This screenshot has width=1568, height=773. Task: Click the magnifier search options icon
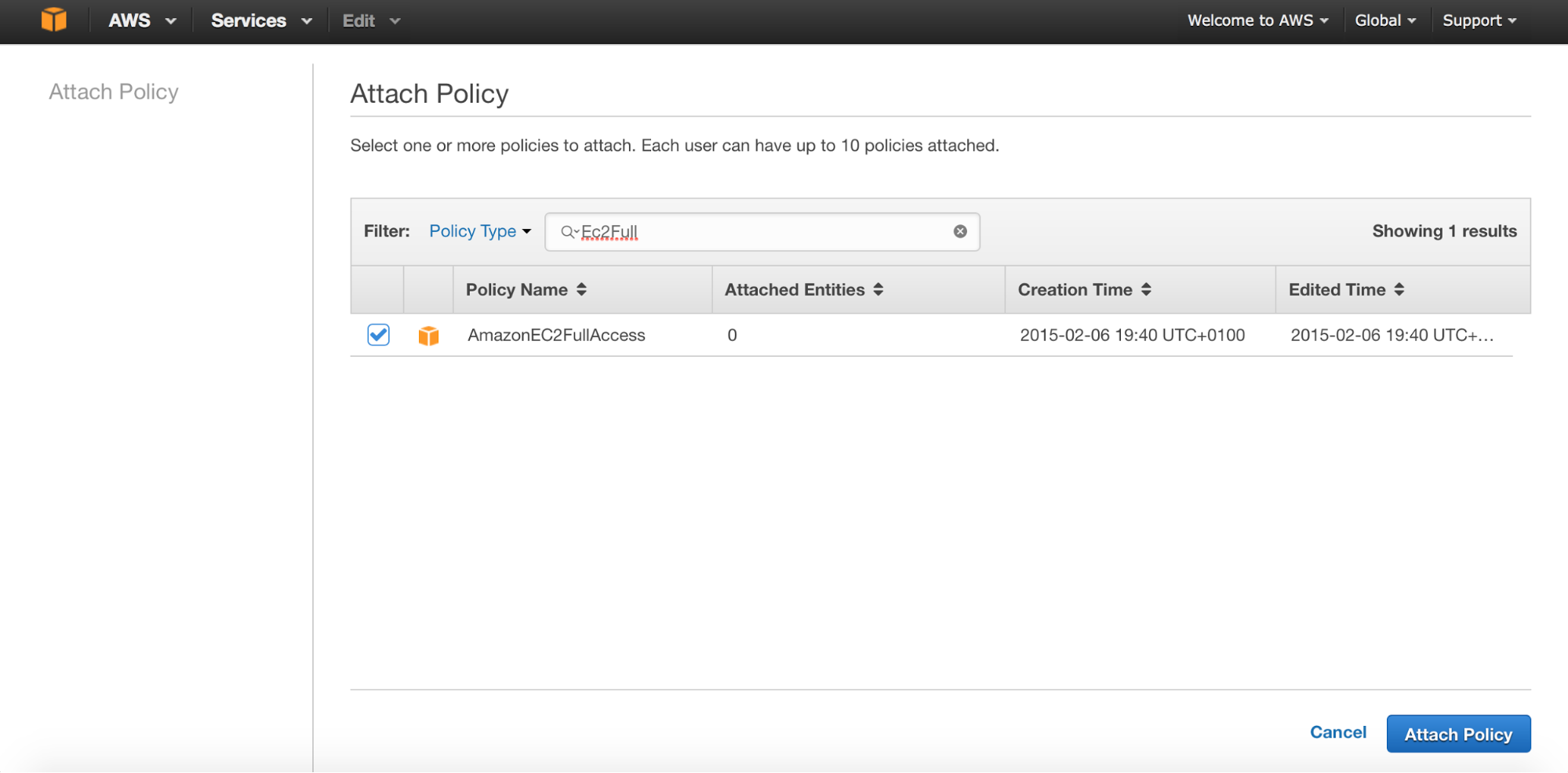(x=569, y=231)
